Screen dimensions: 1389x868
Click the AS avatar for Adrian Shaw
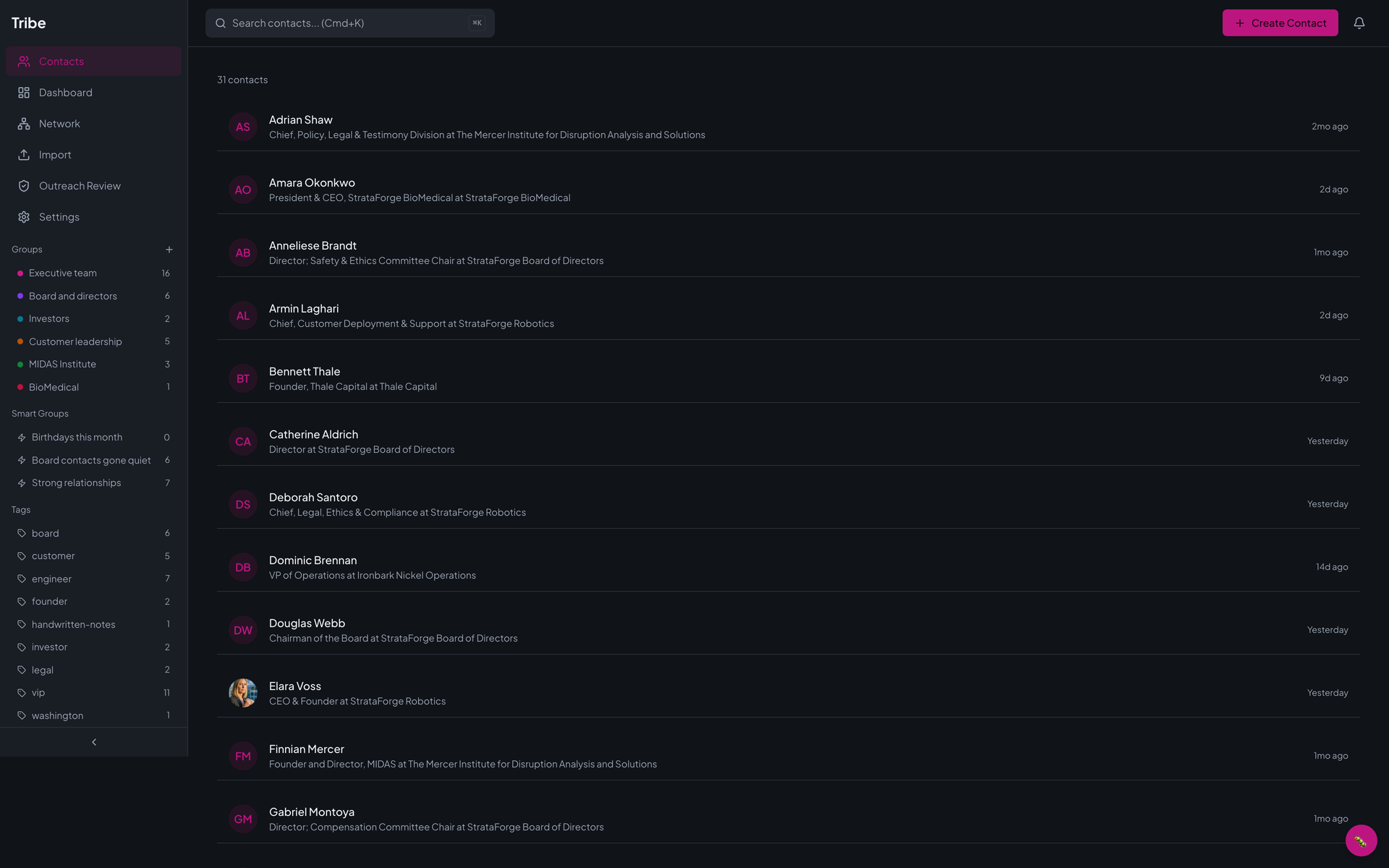click(243, 127)
